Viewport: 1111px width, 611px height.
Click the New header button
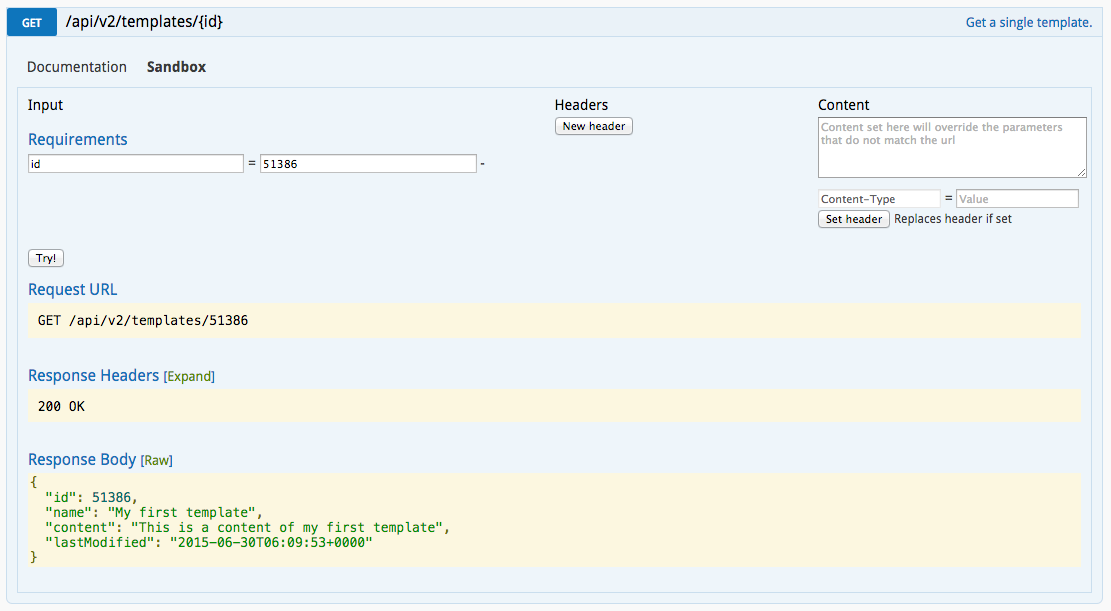(x=594, y=126)
